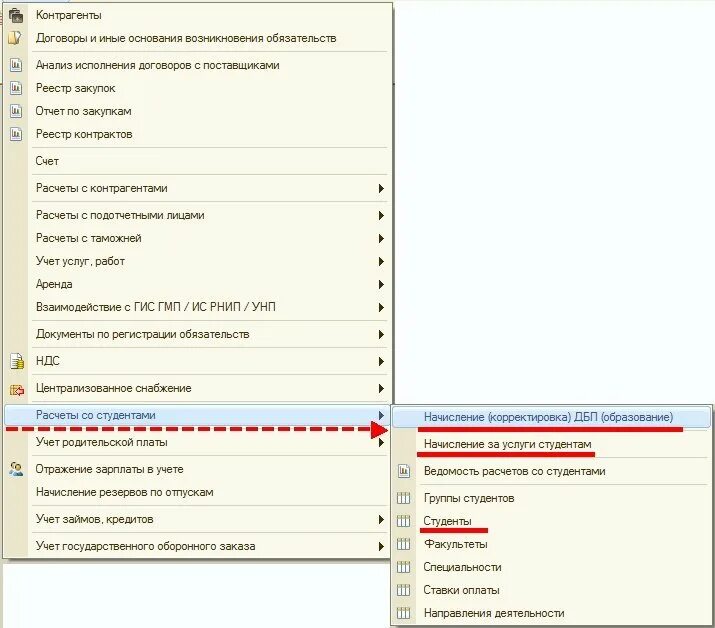Click the table icon beside Направления деятельности
The image size is (715, 628).
point(404,613)
